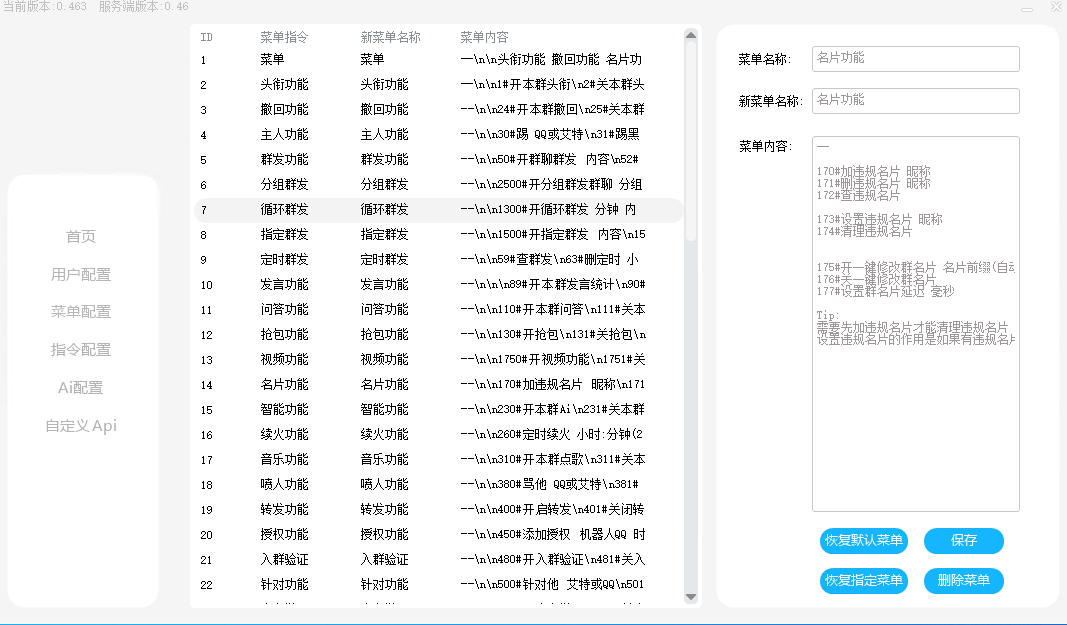This screenshot has width=1067, height=625.
Task: Open 用户配置 in the sidebar
Action: click(x=81, y=274)
